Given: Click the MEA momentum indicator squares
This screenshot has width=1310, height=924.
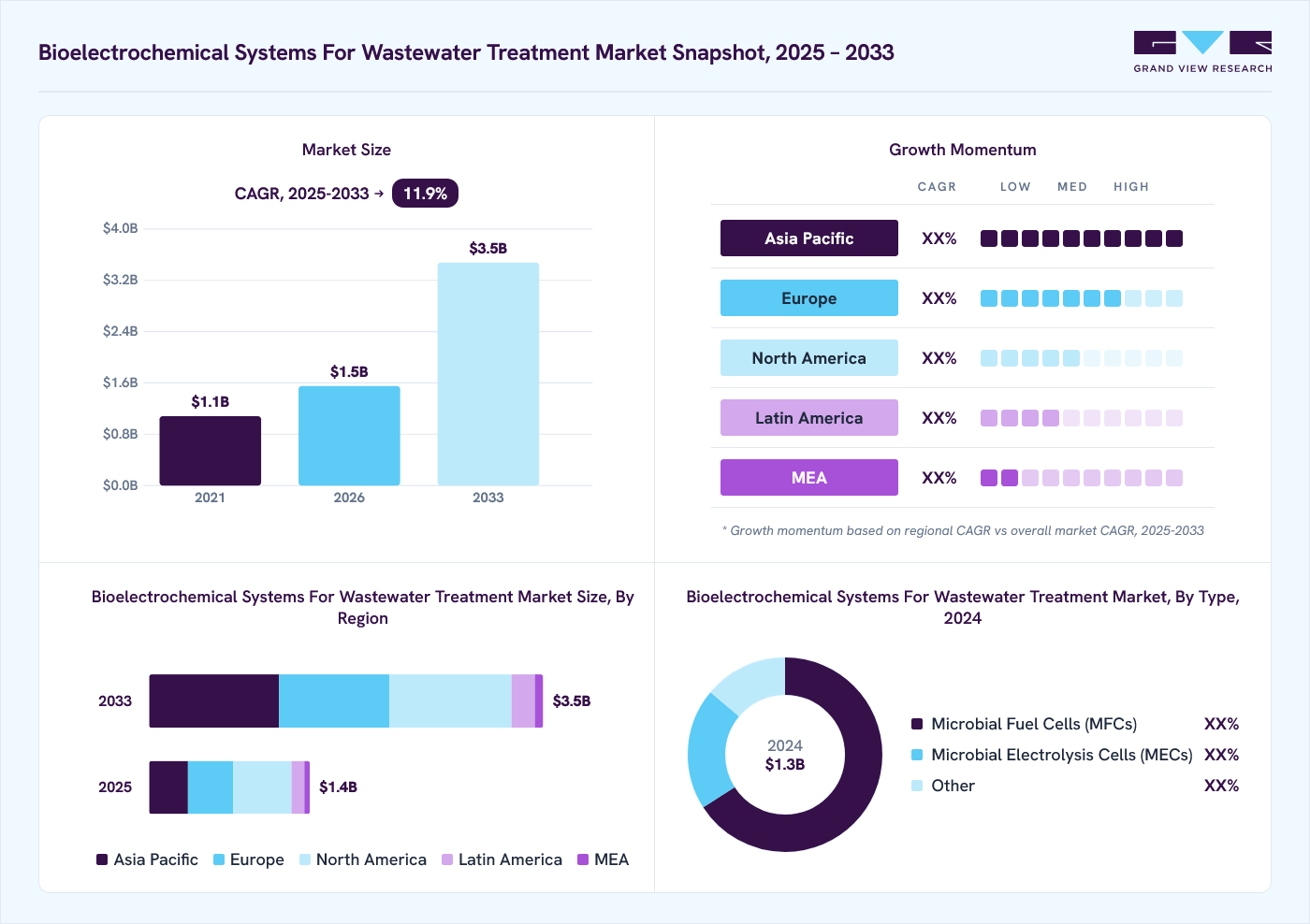Looking at the screenshot, I should click(1082, 478).
